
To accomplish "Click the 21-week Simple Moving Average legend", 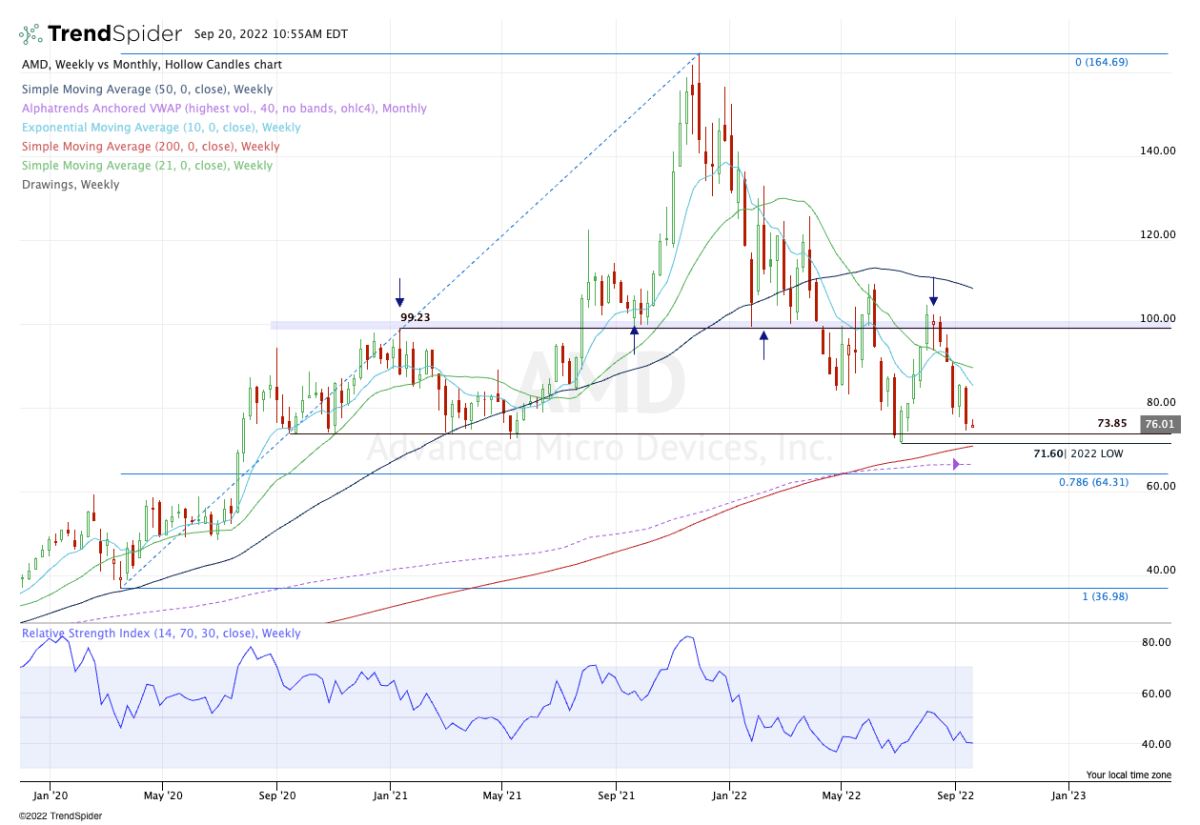I will [x=145, y=165].
